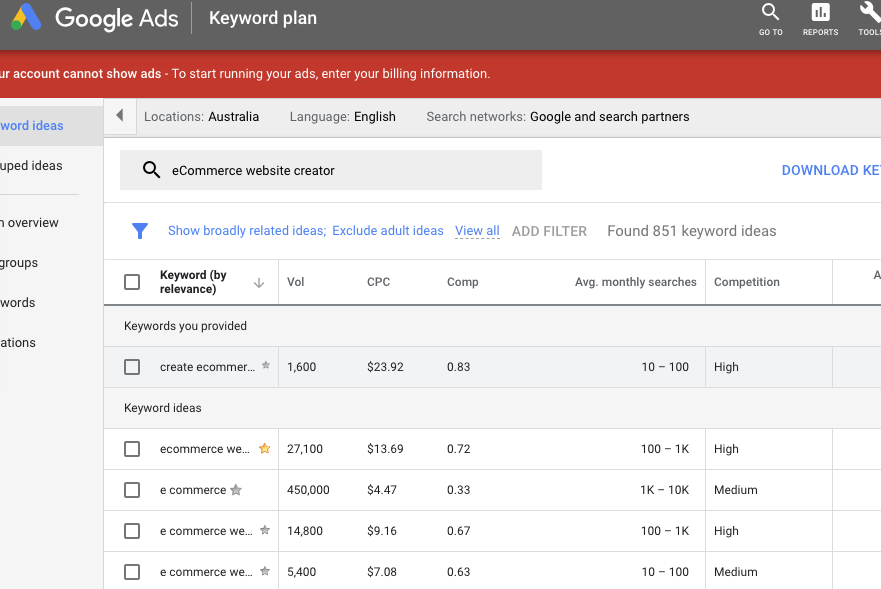Change the Language: English setting
The image size is (881, 589).
342,116
